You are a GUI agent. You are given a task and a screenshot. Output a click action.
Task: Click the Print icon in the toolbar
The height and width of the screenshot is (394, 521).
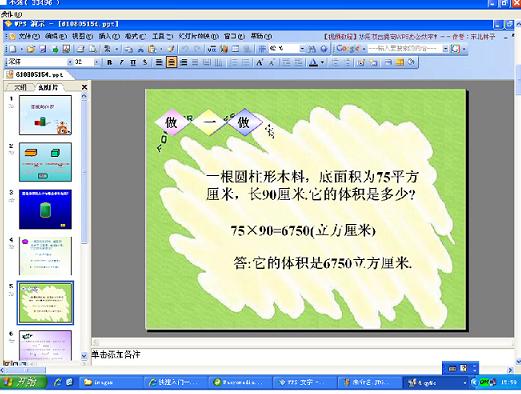click(x=80, y=49)
